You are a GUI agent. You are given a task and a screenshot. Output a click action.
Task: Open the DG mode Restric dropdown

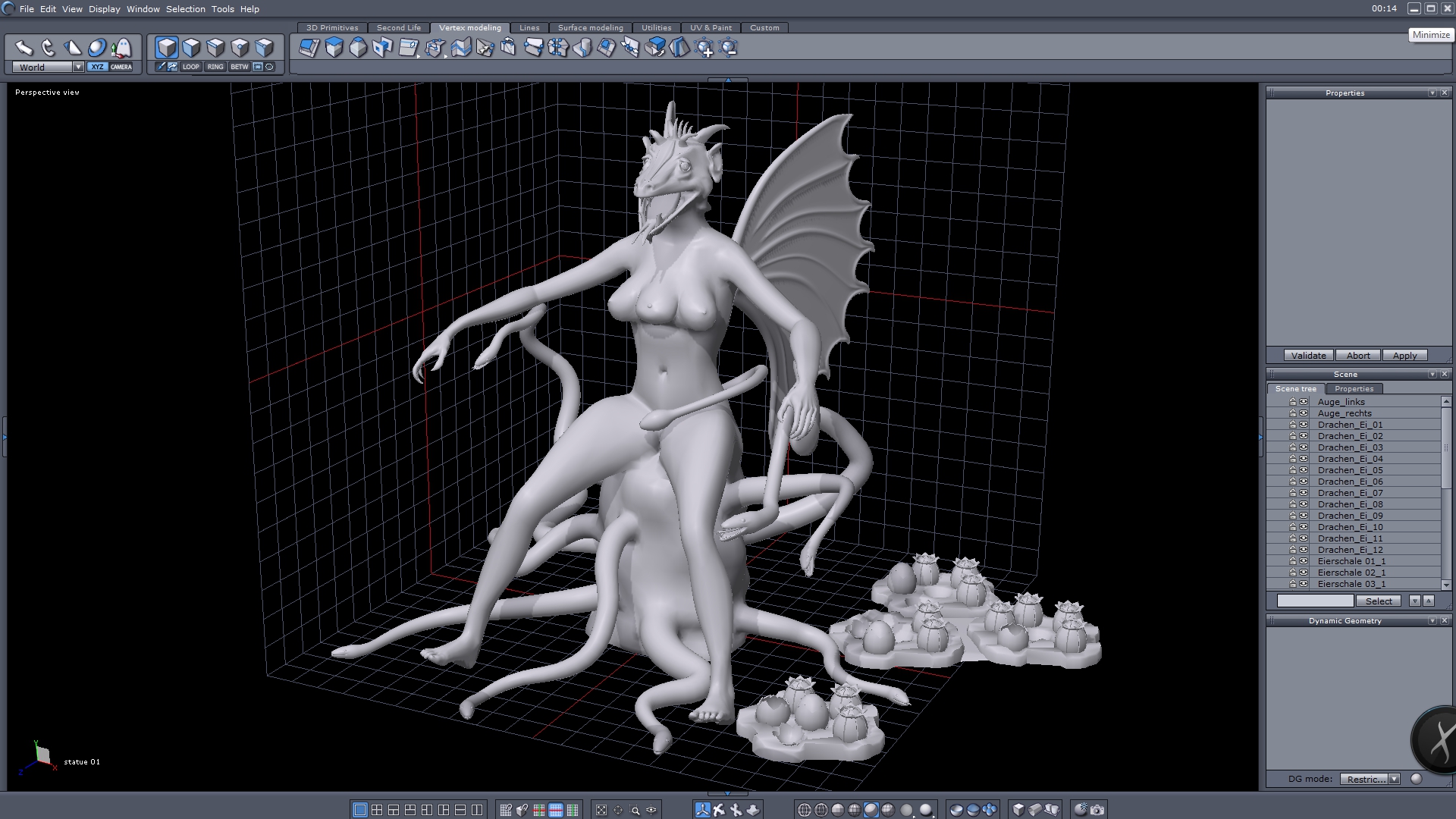pos(1394,779)
